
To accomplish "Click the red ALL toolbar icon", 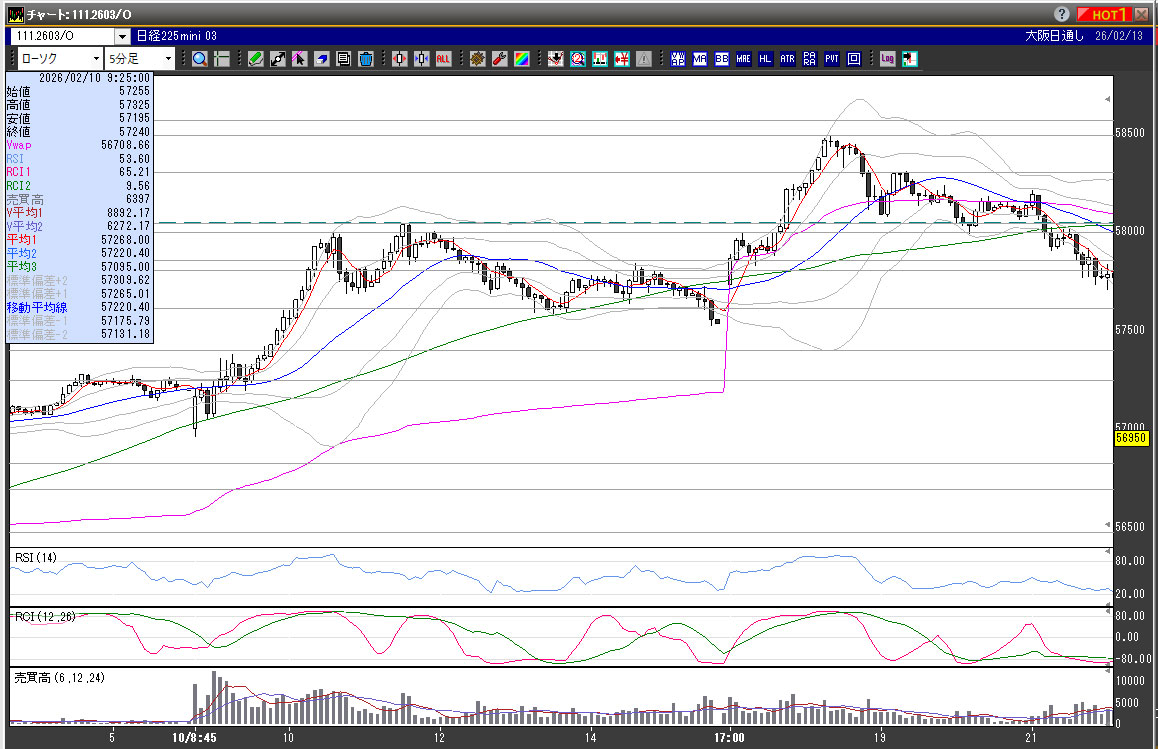I will [443, 59].
